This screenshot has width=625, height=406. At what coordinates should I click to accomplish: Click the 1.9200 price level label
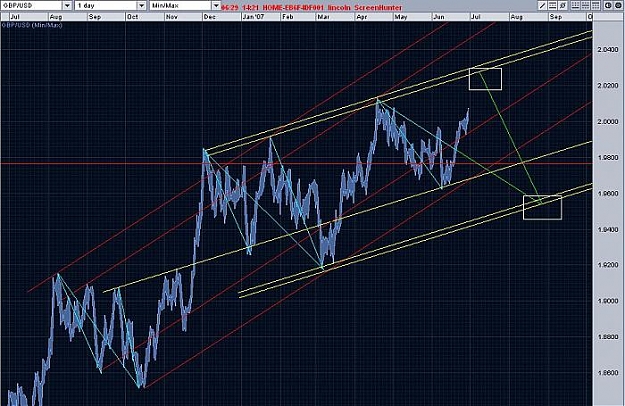(607, 265)
